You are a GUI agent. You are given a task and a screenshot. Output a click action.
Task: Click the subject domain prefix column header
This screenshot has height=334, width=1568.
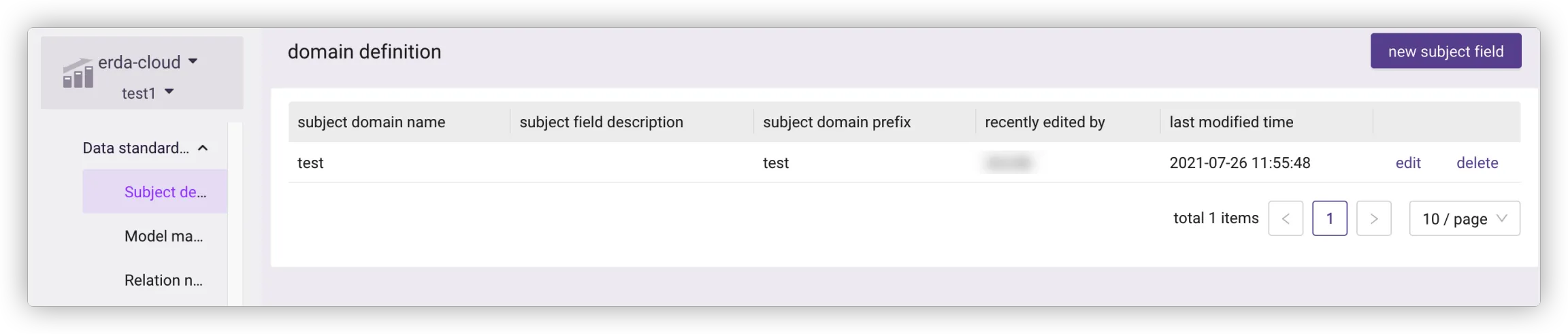pyautogui.click(x=836, y=122)
